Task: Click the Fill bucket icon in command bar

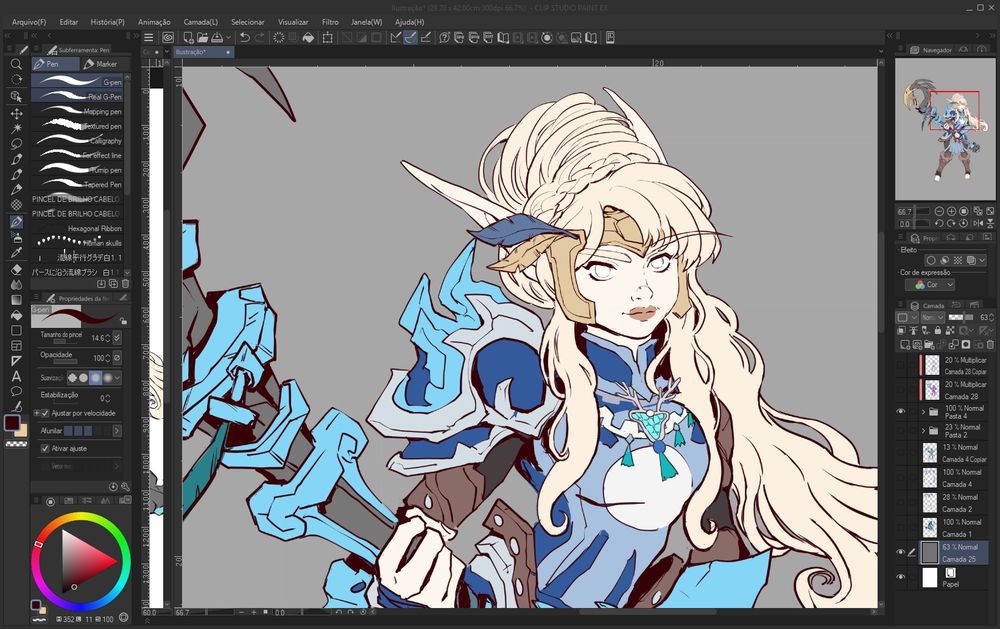Action: tap(308, 38)
